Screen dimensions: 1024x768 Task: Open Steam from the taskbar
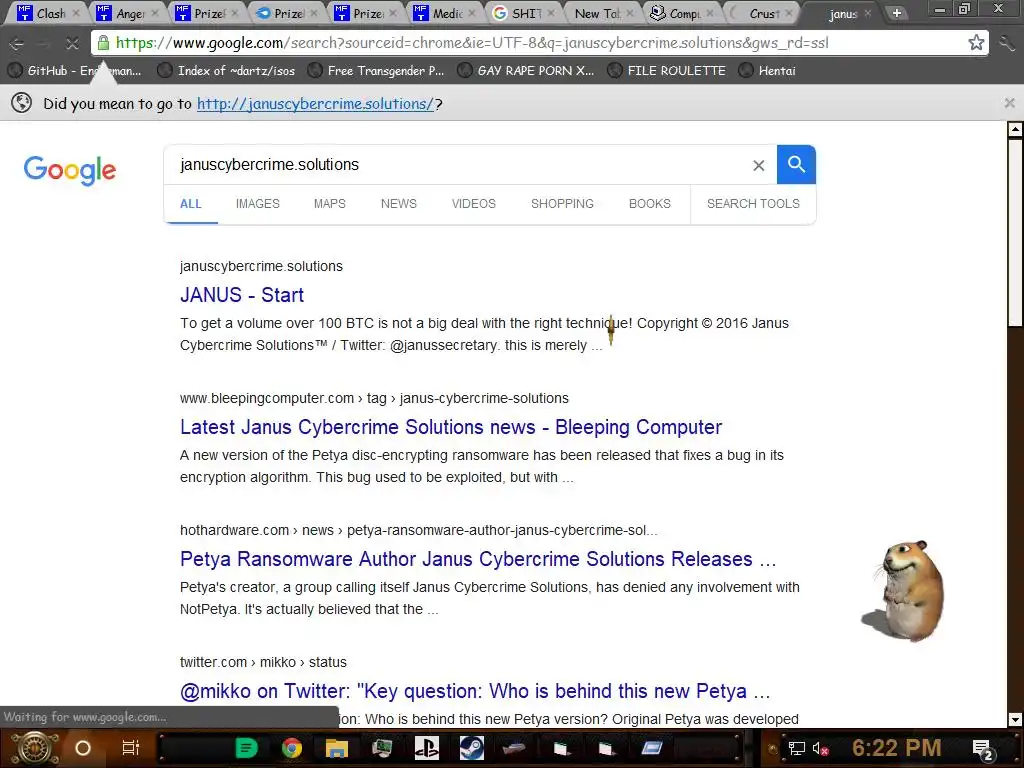tap(472, 748)
